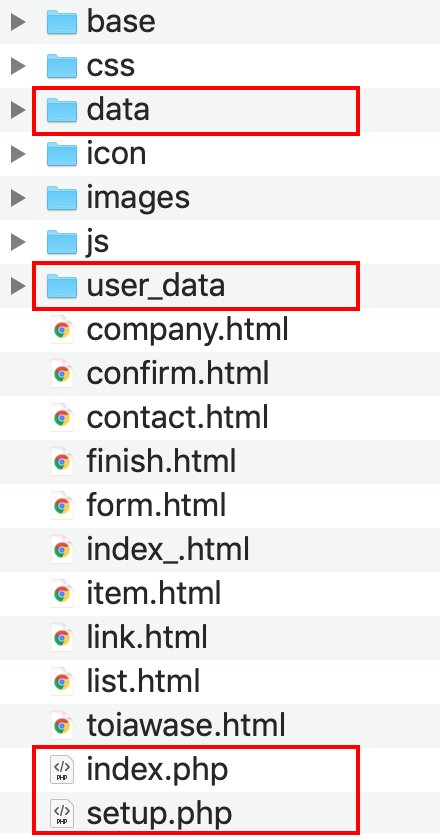440x840 pixels.
Task: Click the Chrome icon beside confirm.html
Action: coord(62,374)
